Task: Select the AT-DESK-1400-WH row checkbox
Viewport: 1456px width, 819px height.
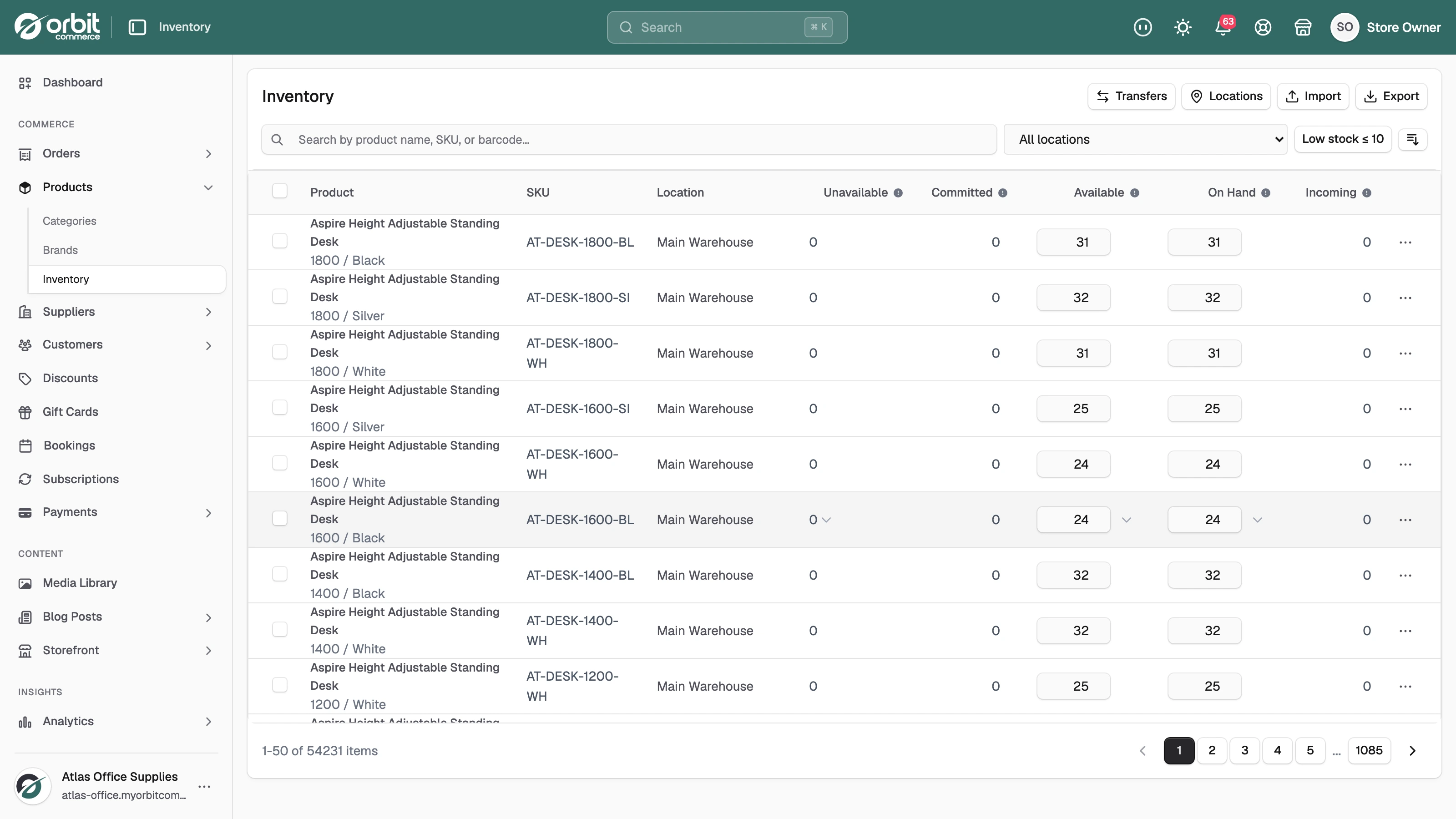Action: click(x=280, y=629)
